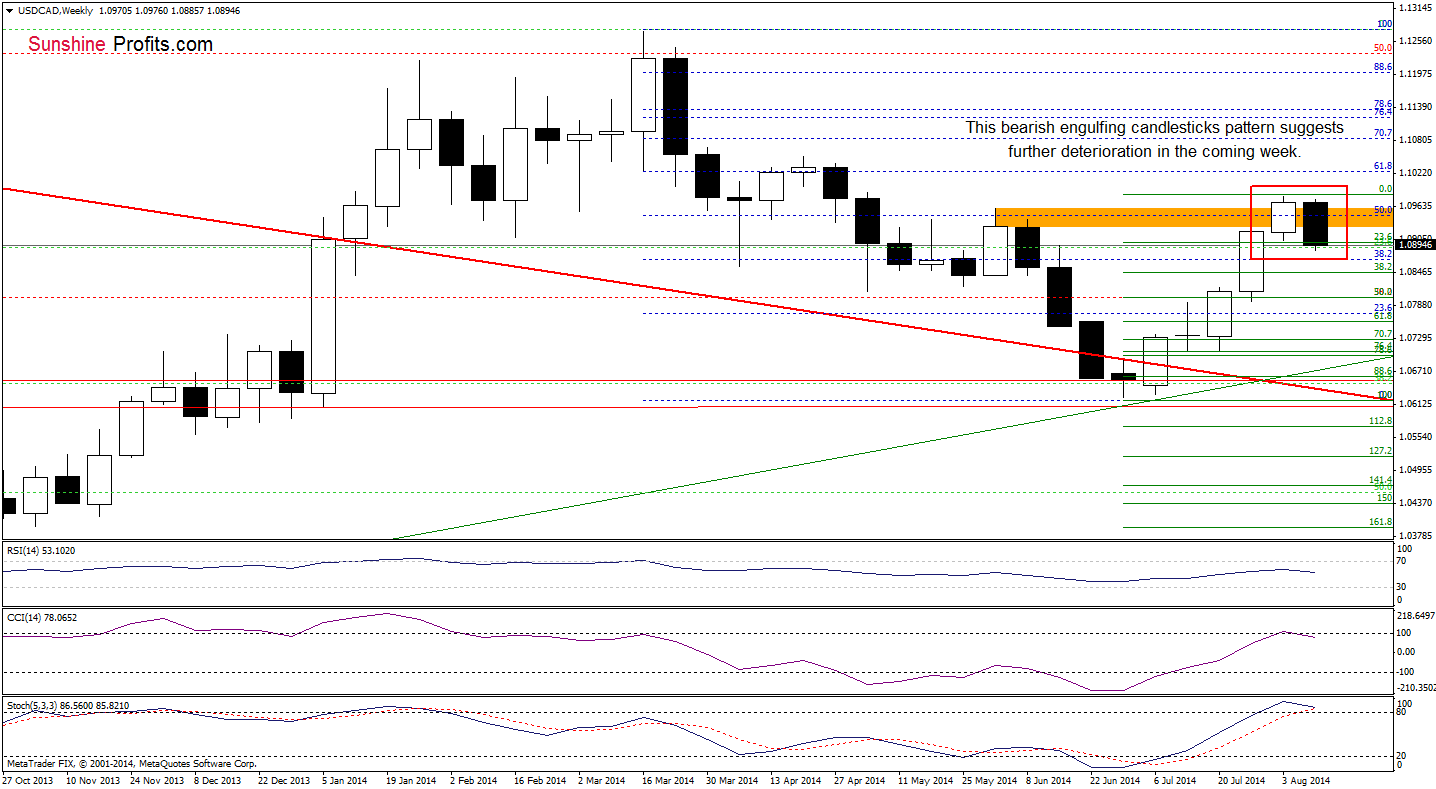
Task: Click the 1.04955 price scale value
Action: pyautogui.click(x=1416, y=469)
